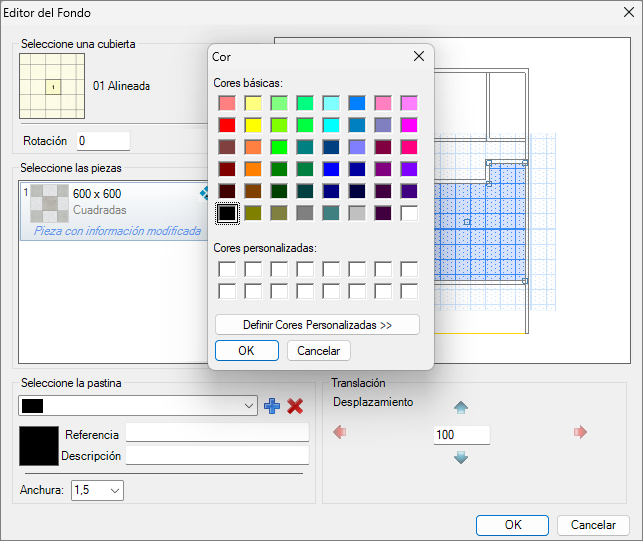The height and width of the screenshot is (541, 643).
Task: Click Cancelar in Editor del Fondo window
Action: [593, 525]
